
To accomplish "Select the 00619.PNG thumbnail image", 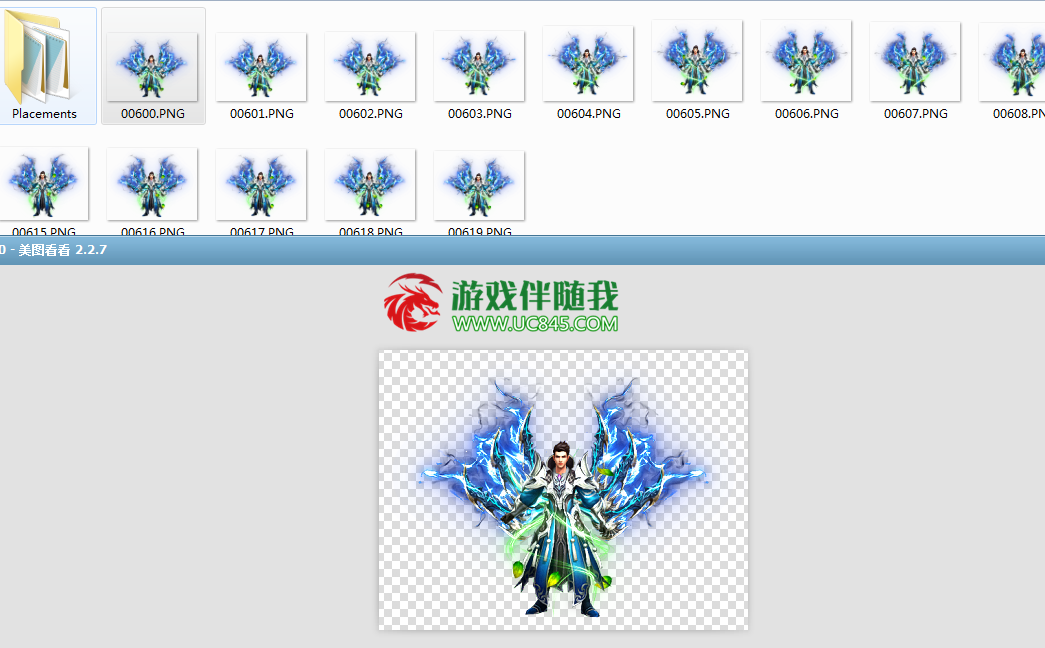I will click(479, 185).
